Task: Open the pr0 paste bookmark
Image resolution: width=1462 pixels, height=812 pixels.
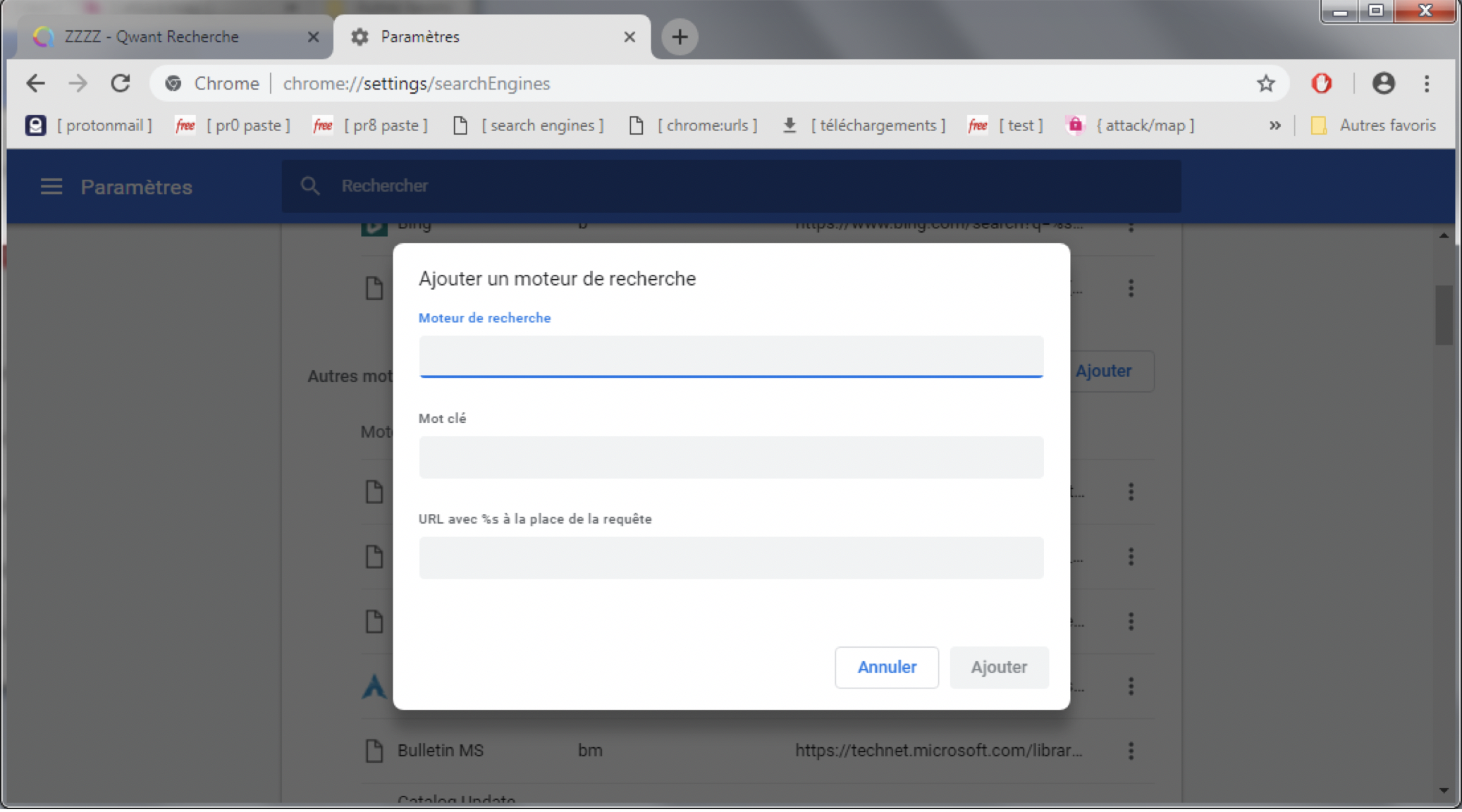Action: (x=233, y=125)
